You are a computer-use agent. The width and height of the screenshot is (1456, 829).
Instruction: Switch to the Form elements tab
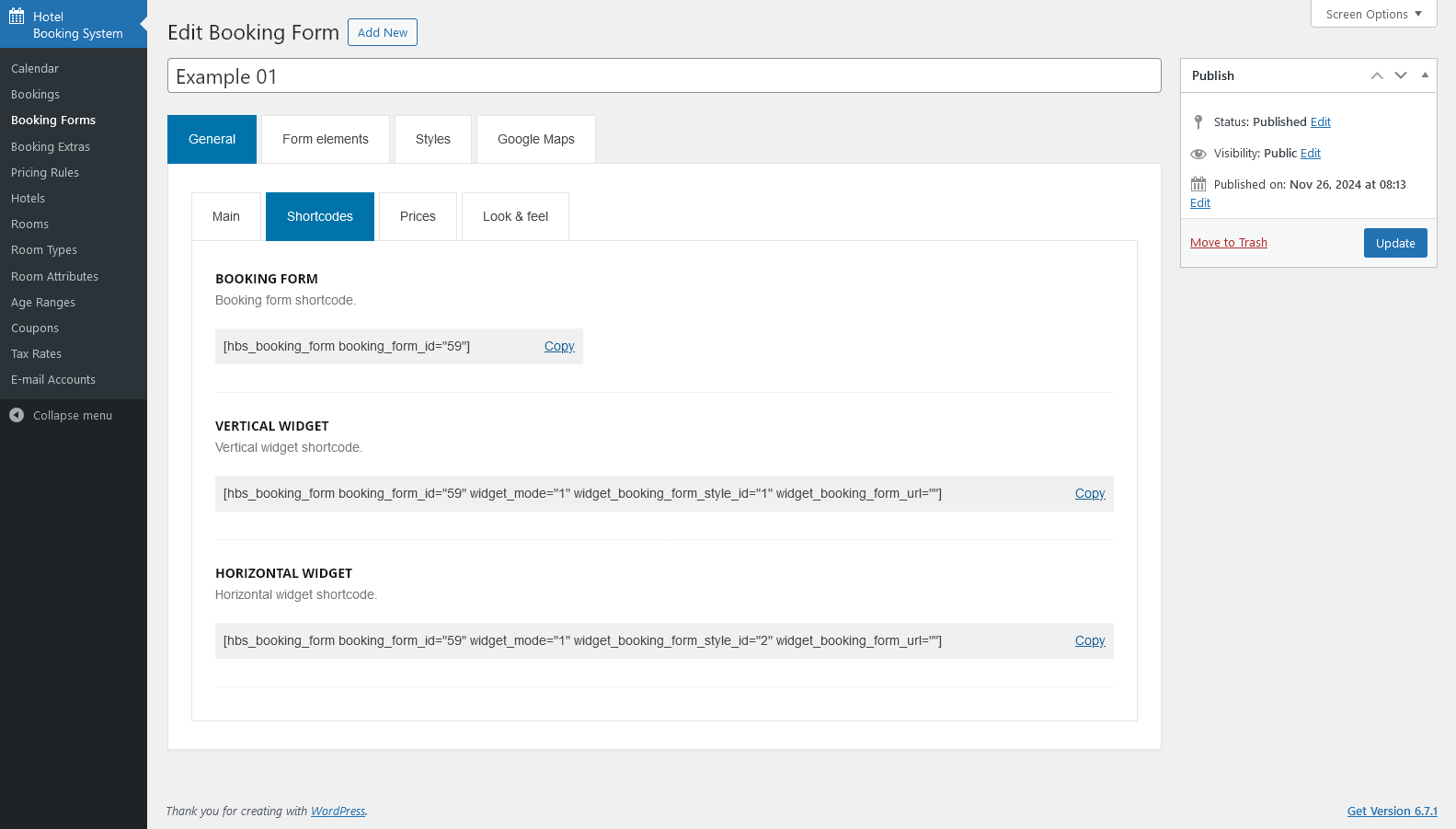coord(325,139)
